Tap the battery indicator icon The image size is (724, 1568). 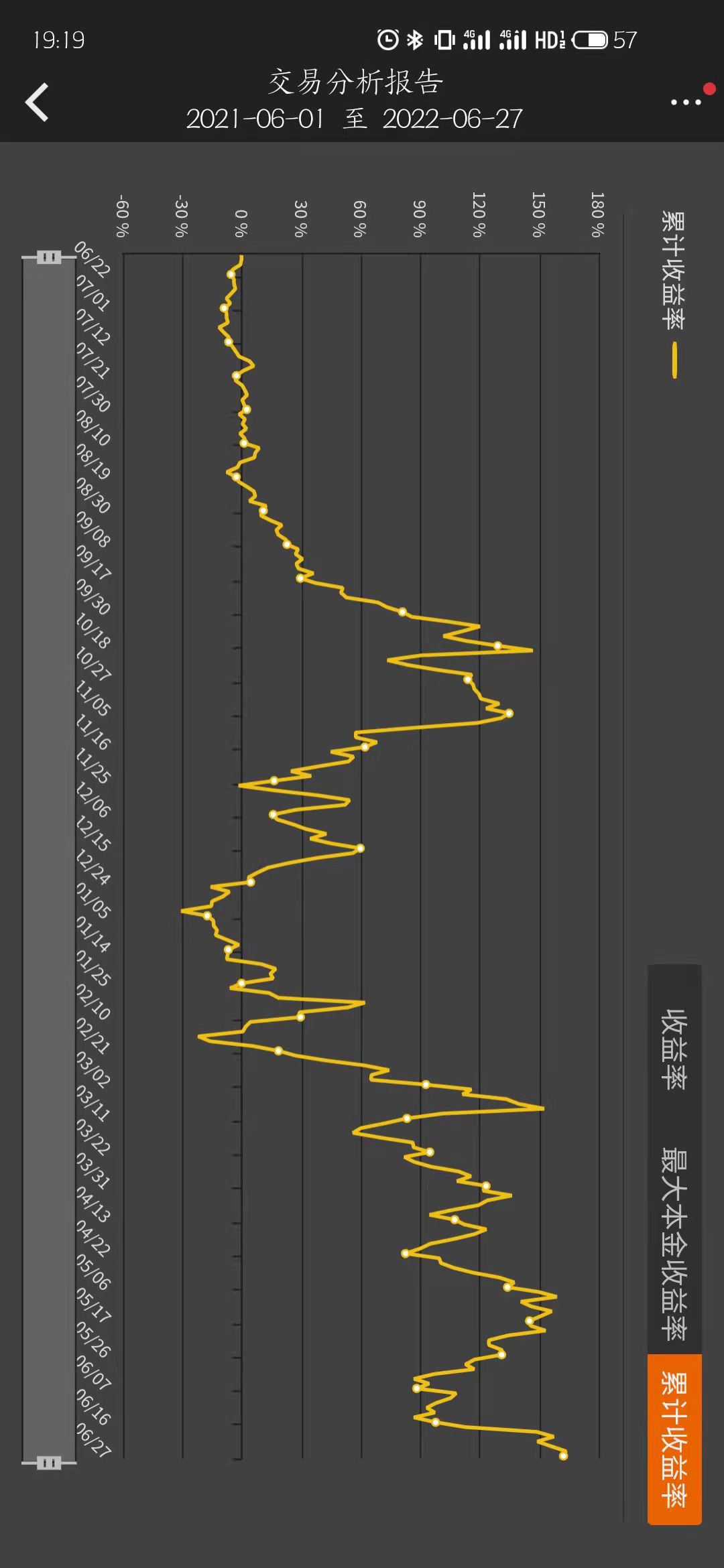click(590, 40)
